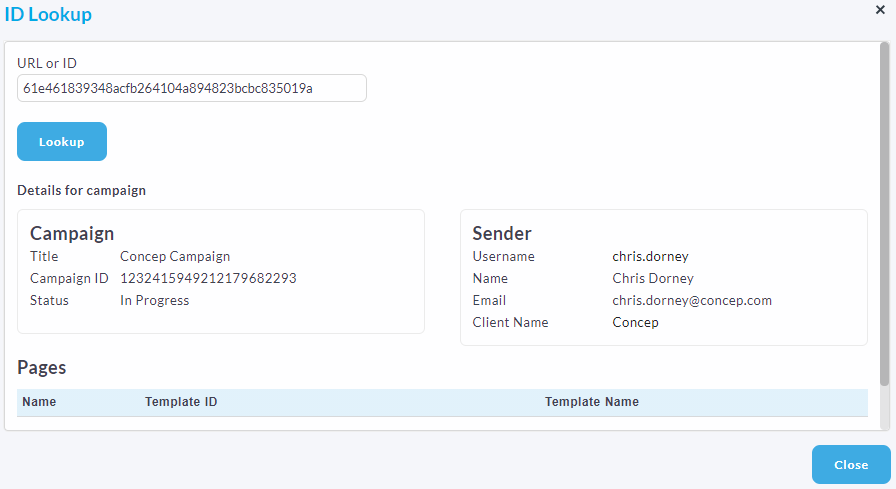Click sender name Chris Dorney
This screenshot has width=896, height=489.
653,278
